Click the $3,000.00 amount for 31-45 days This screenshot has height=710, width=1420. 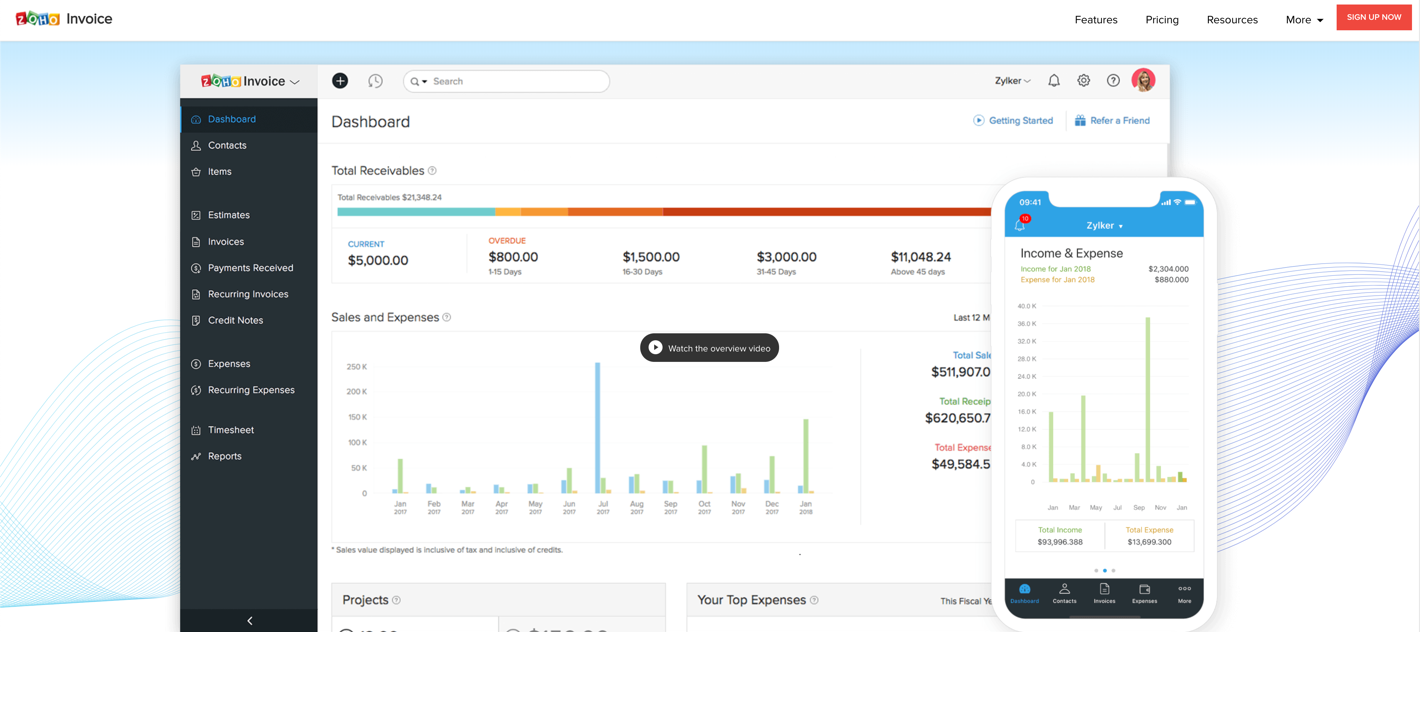tap(787, 257)
